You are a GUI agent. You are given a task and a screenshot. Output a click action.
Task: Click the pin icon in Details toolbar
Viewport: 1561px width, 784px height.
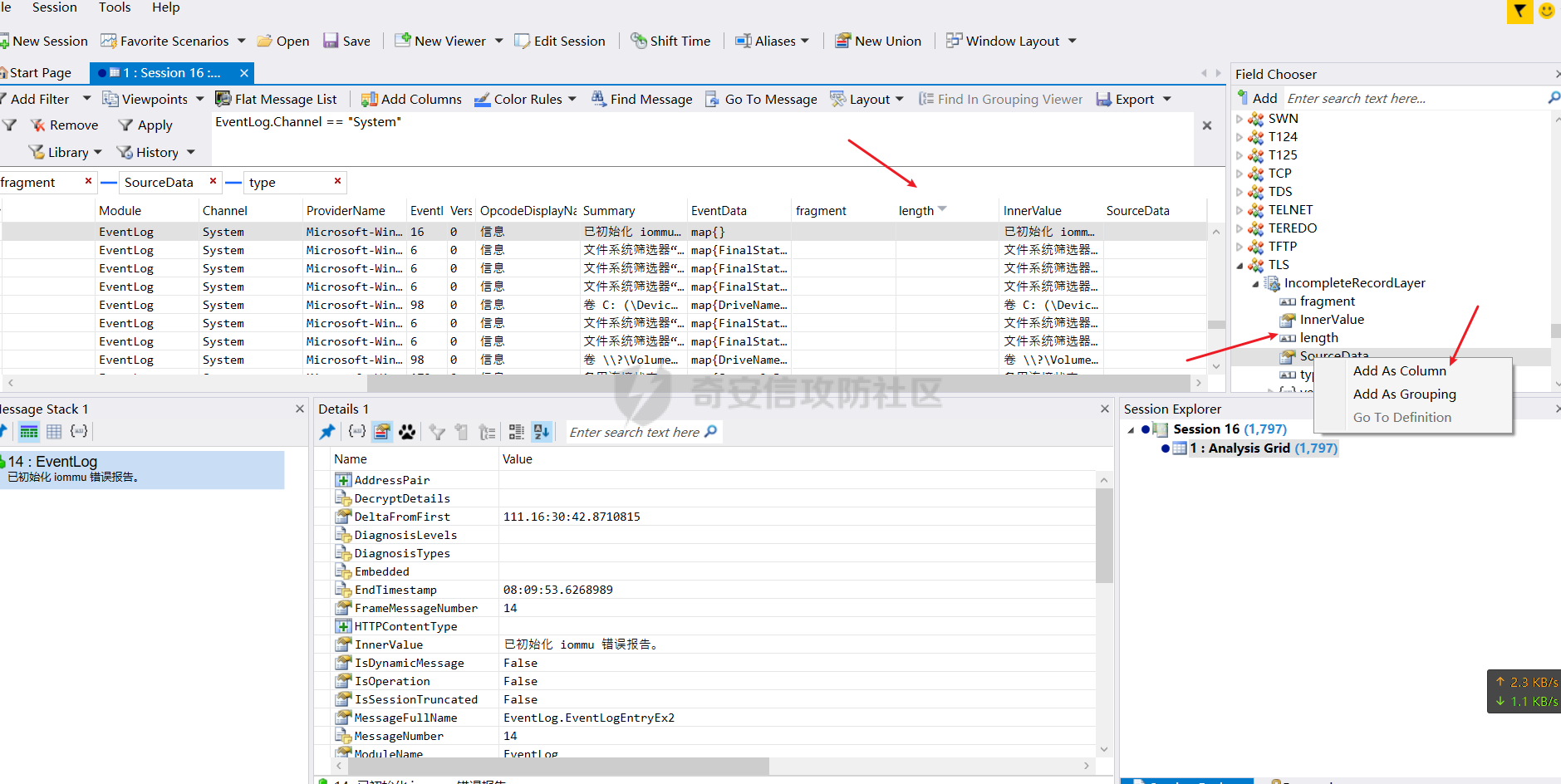327,432
